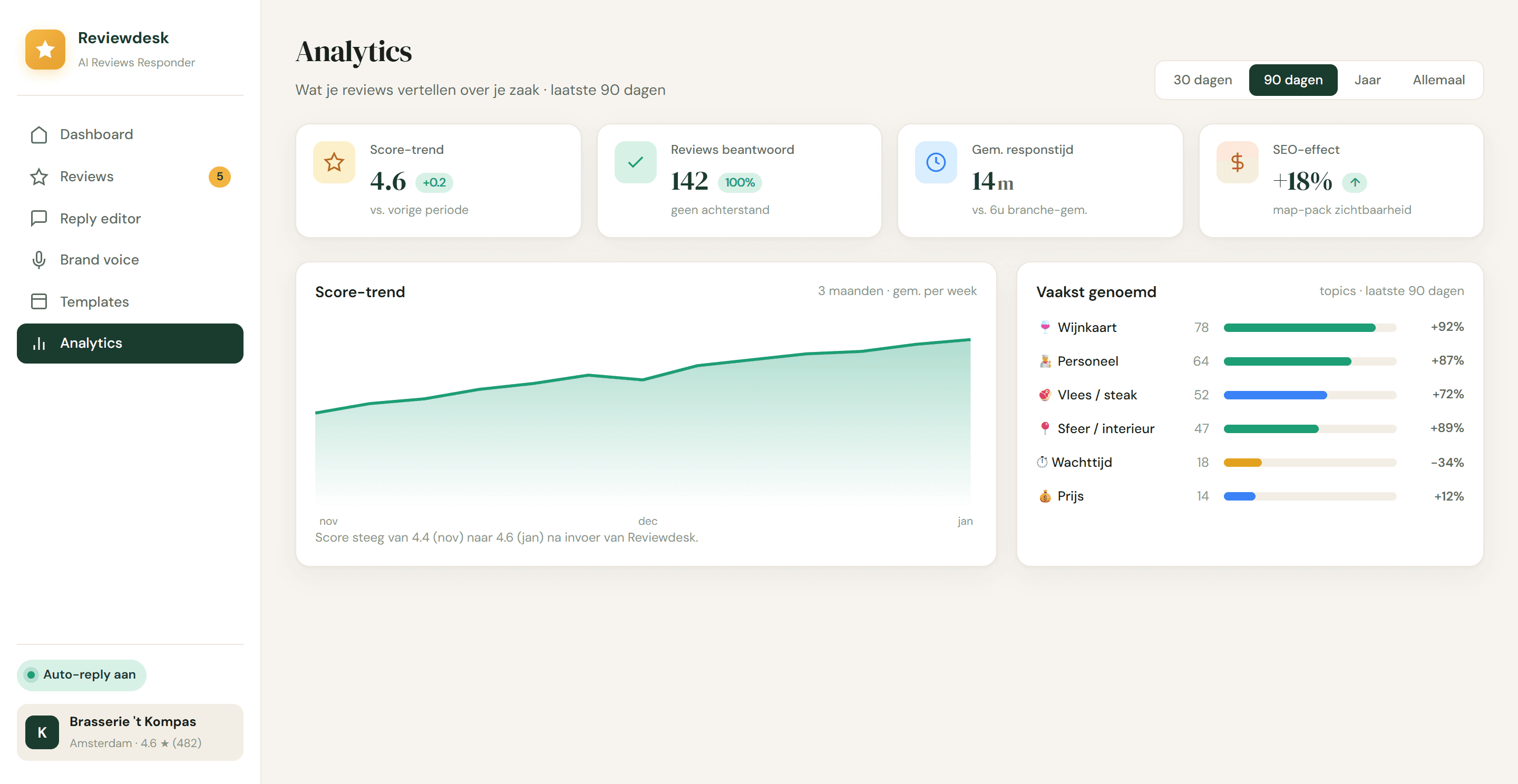Open Dashboard from the sidebar

coord(130,135)
